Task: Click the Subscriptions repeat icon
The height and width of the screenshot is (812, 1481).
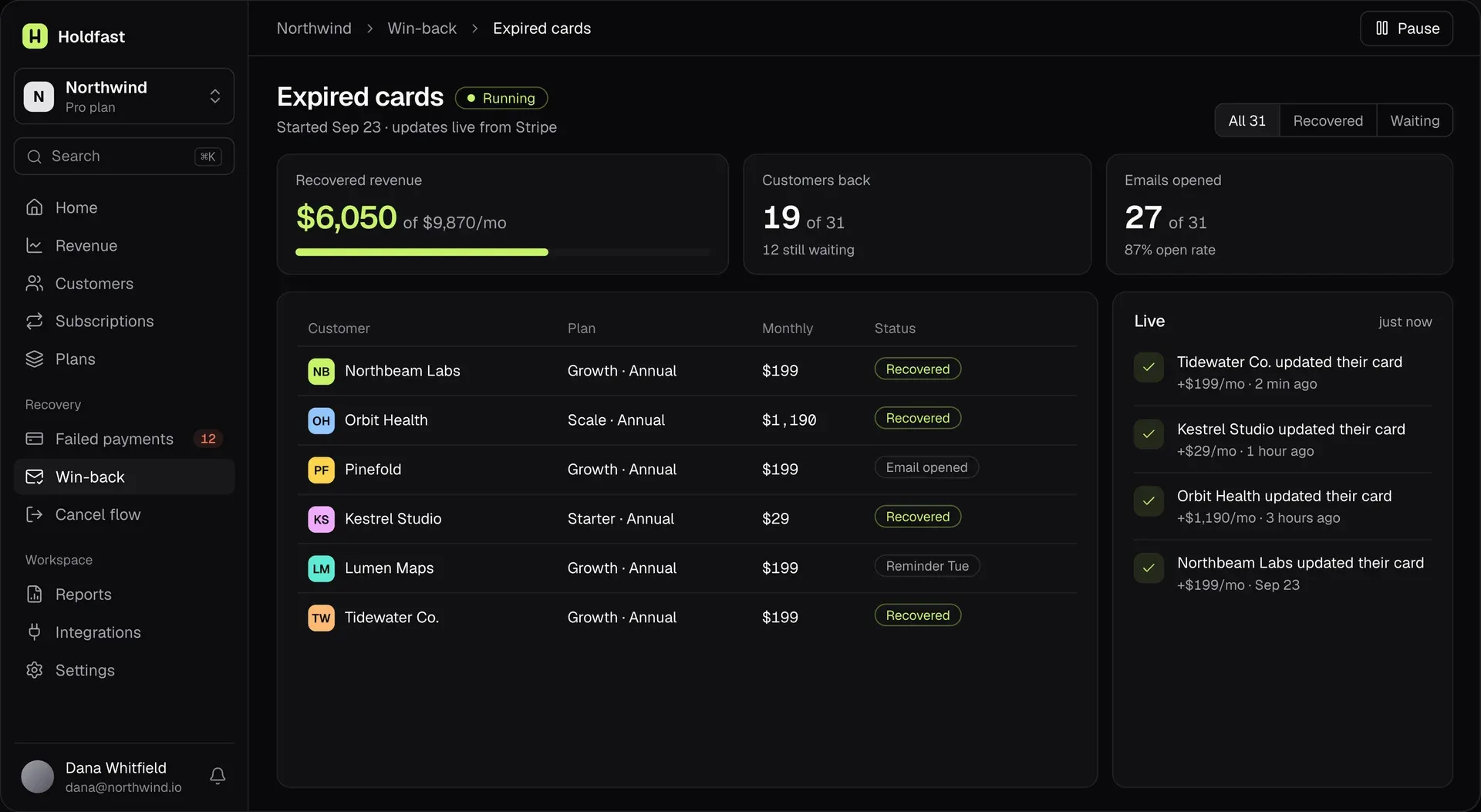Action: [34, 322]
